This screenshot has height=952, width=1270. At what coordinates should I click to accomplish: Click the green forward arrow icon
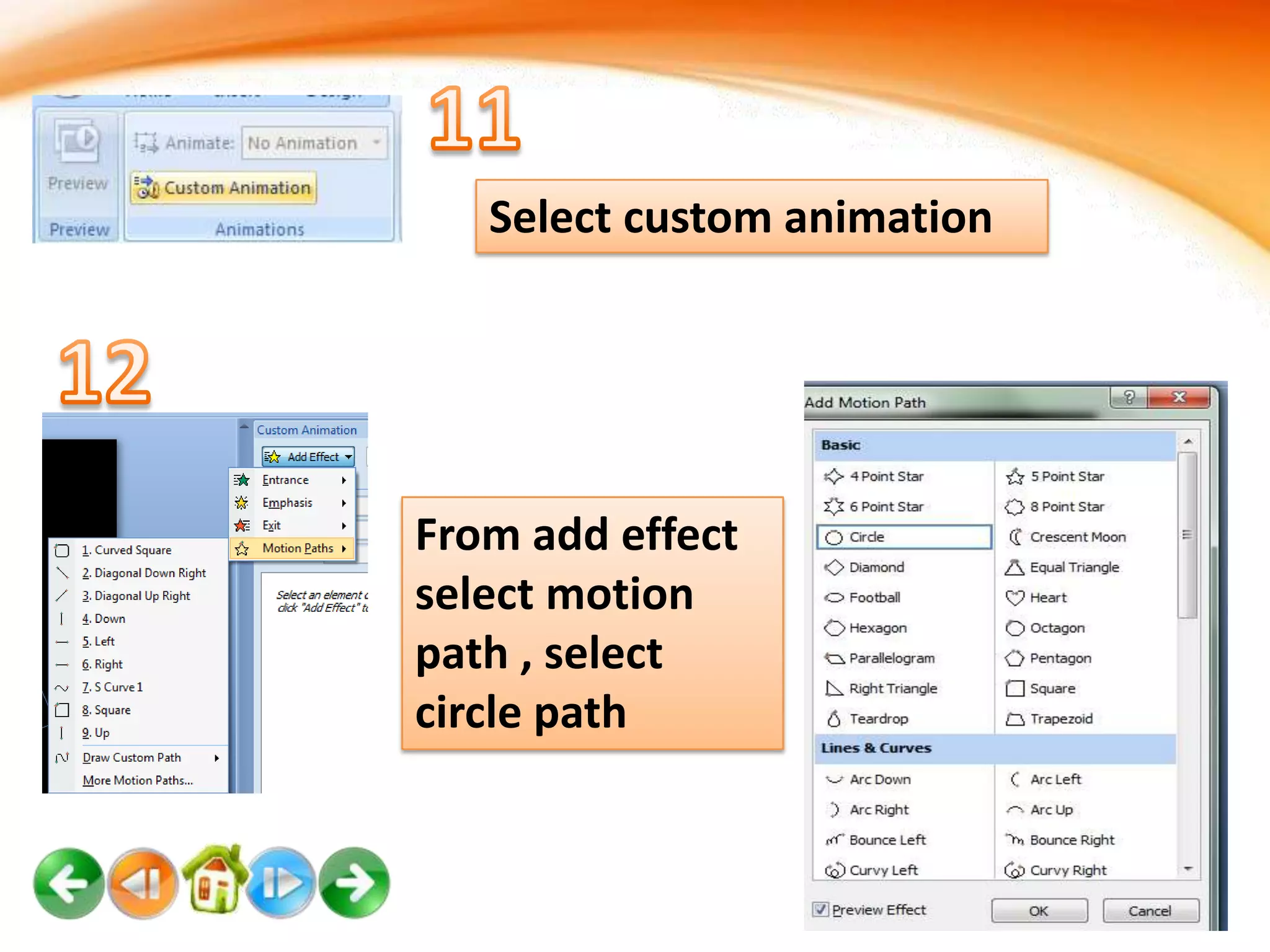point(354,883)
